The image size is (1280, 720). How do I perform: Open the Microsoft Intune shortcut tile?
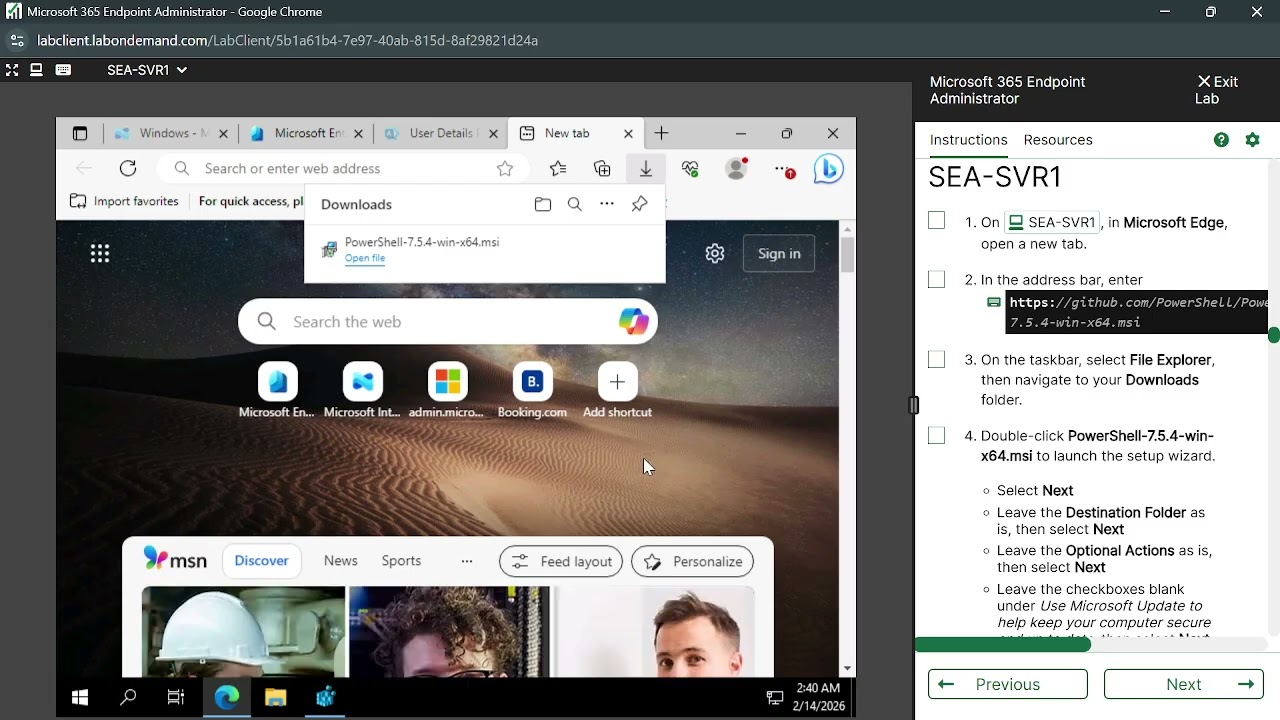[362, 391]
